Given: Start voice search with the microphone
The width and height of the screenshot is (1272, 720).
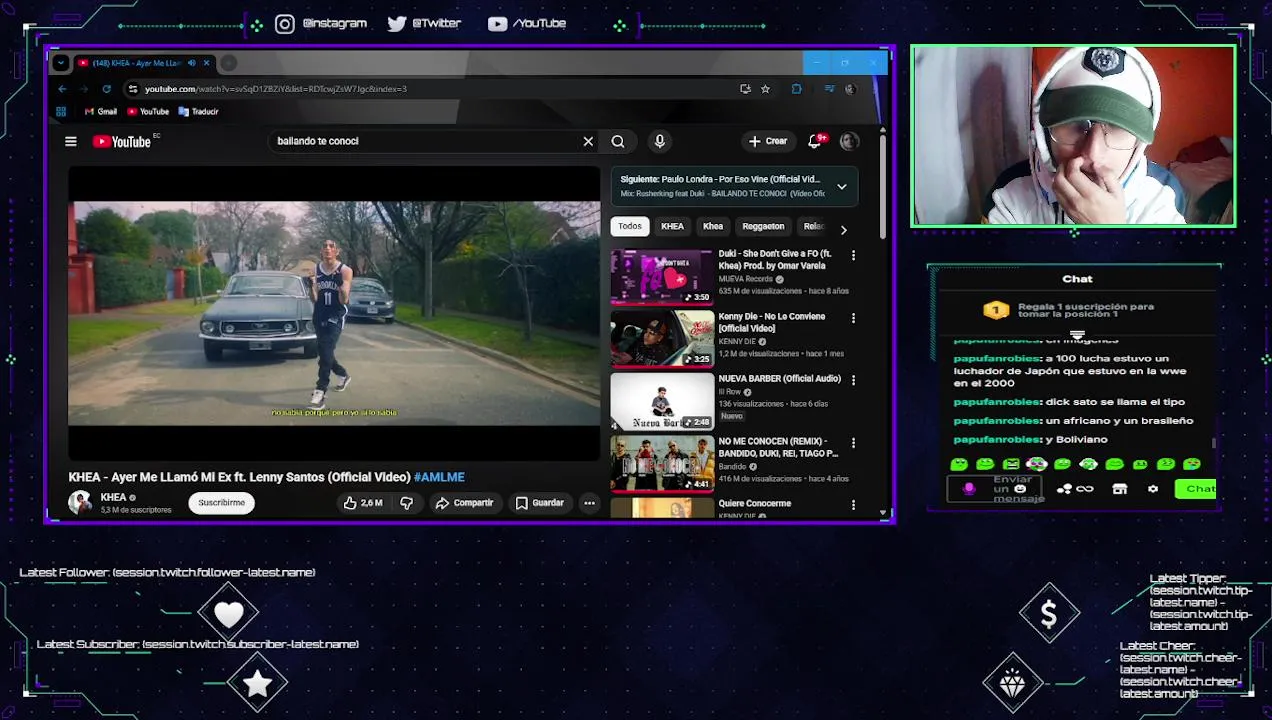Looking at the screenshot, I should click(x=659, y=141).
